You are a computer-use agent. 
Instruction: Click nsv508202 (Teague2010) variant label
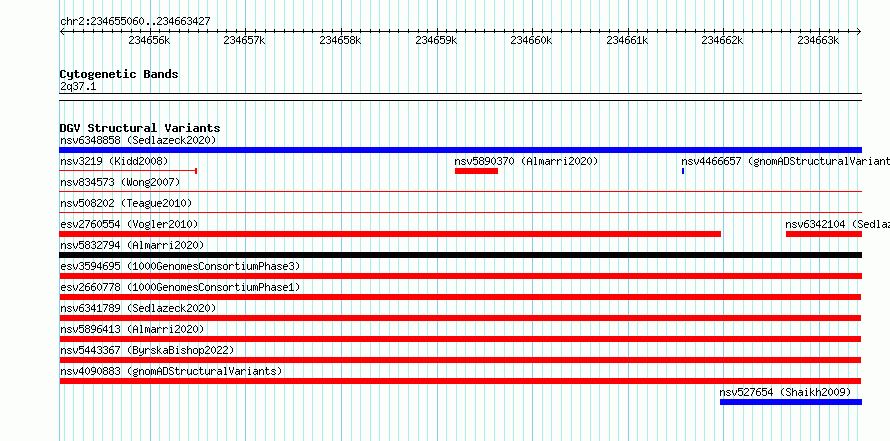coord(126,203)
